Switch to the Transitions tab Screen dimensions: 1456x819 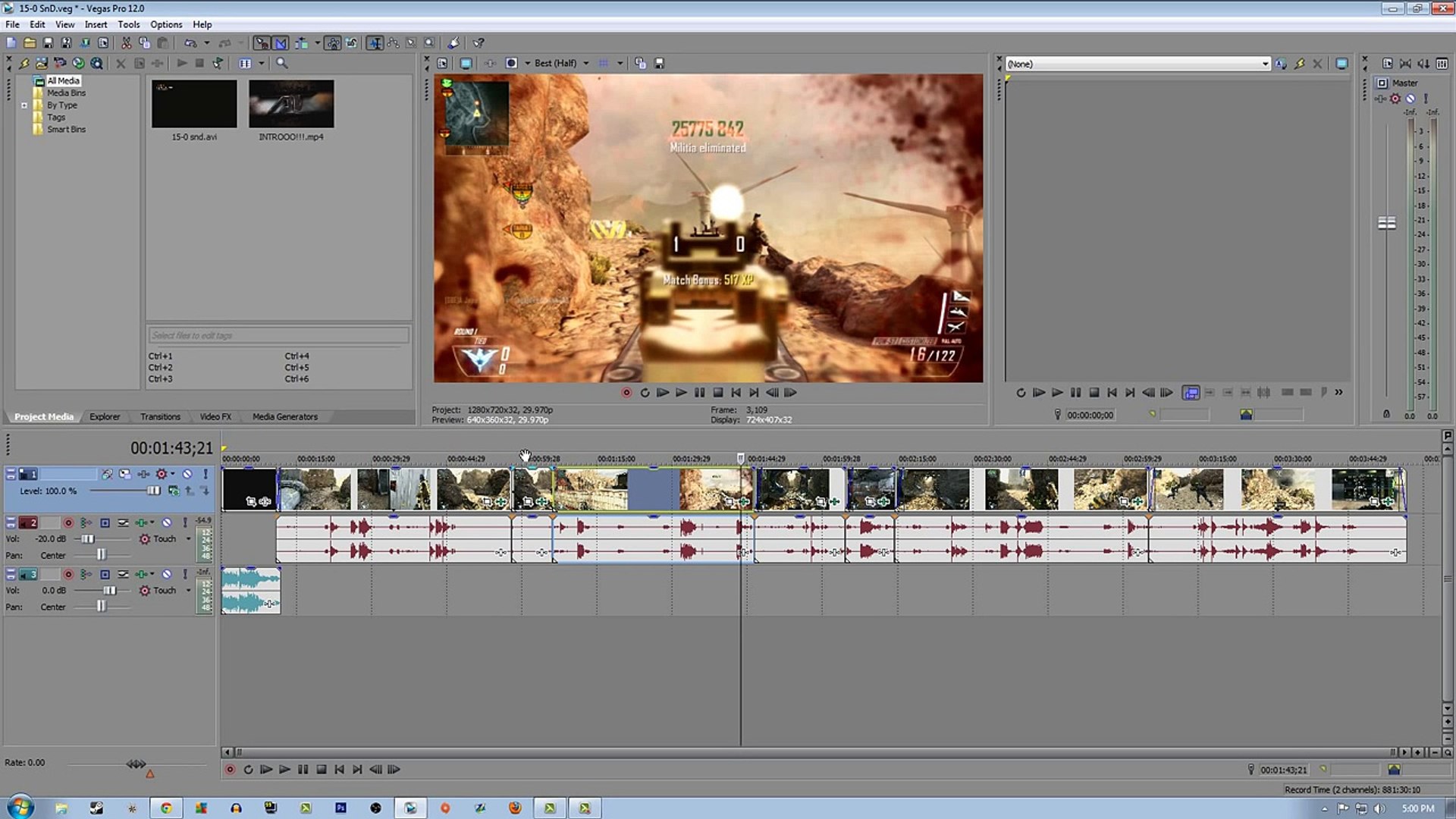click(160, 416)
